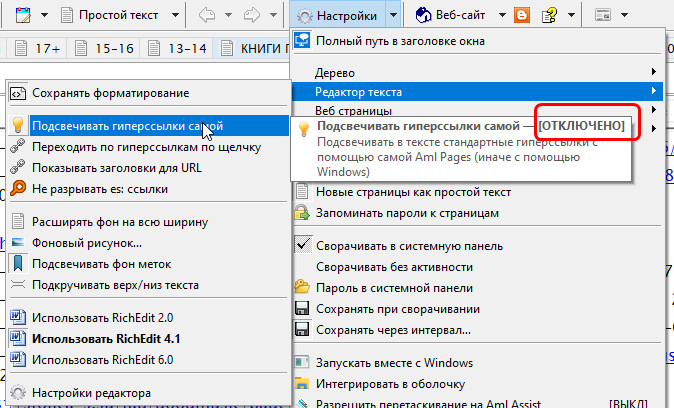Open the forward arrow history dropdown

(273, 15)
